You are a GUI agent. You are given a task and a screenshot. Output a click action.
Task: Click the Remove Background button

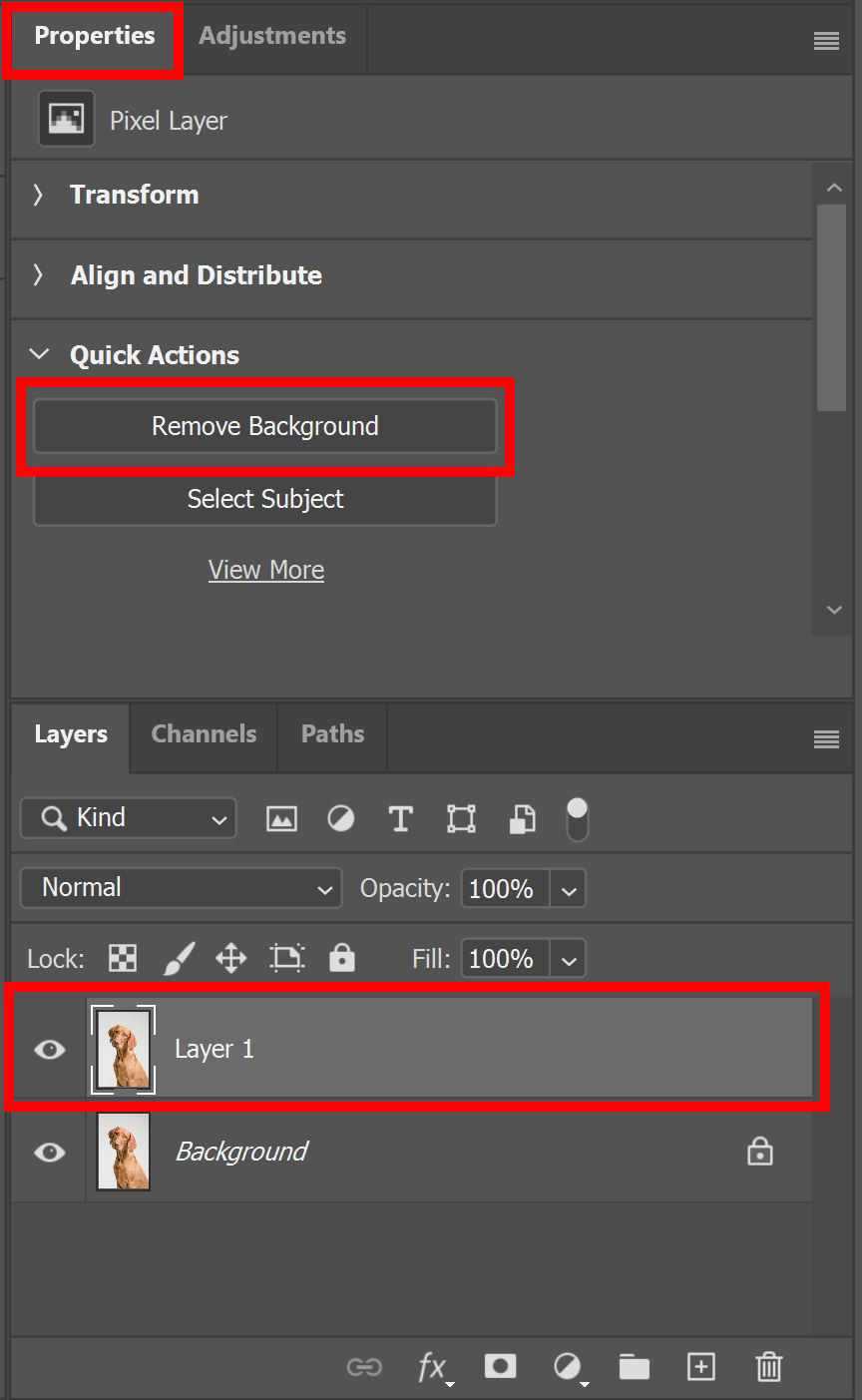[x=264, y=426]
